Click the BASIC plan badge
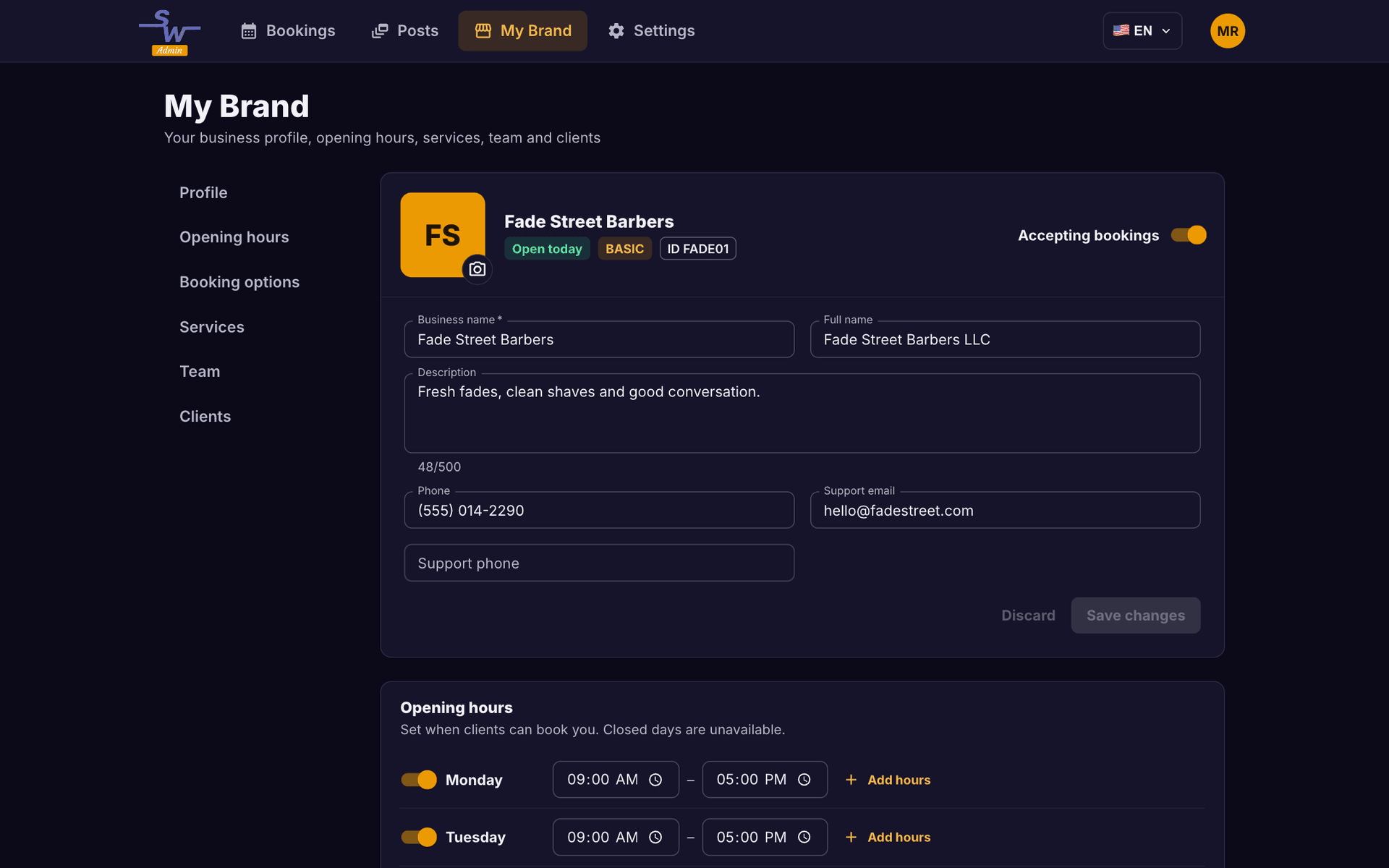This screenshot has width=1389, height=868. coord(624,249)
